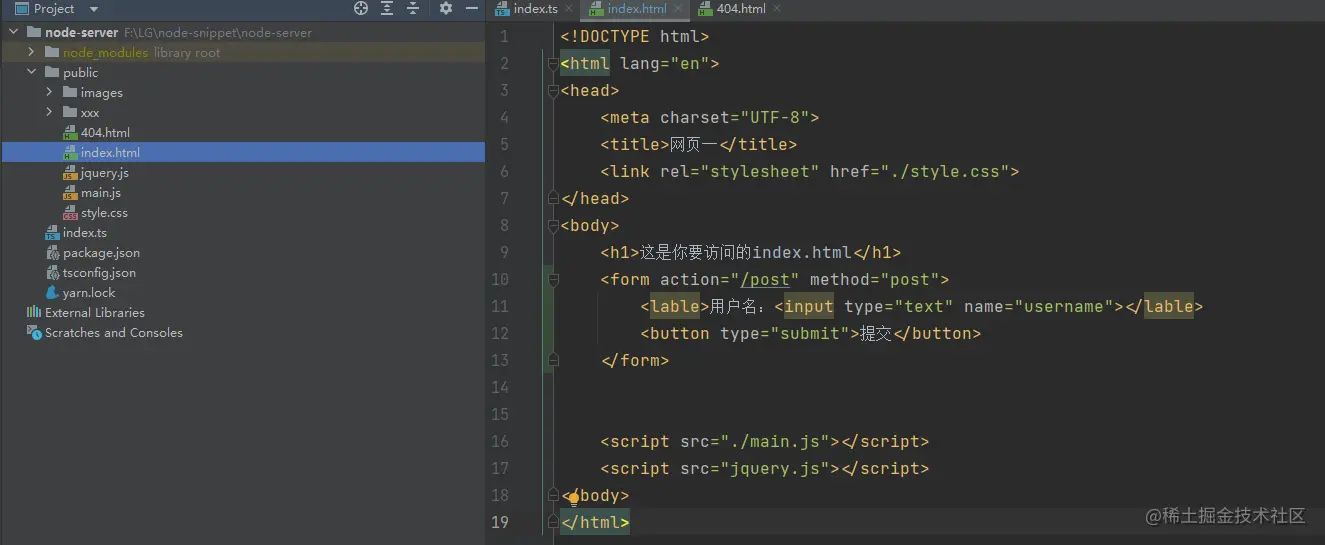1325x545 pixels.
Task: Fold the head tag on line 3
Action: (552, 91)
